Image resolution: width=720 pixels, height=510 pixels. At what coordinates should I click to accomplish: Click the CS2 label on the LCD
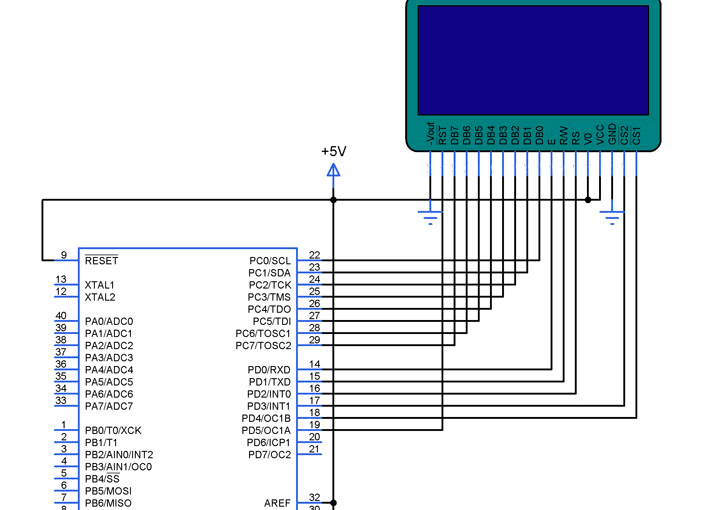pyautogui.click(x=624, y=135)
